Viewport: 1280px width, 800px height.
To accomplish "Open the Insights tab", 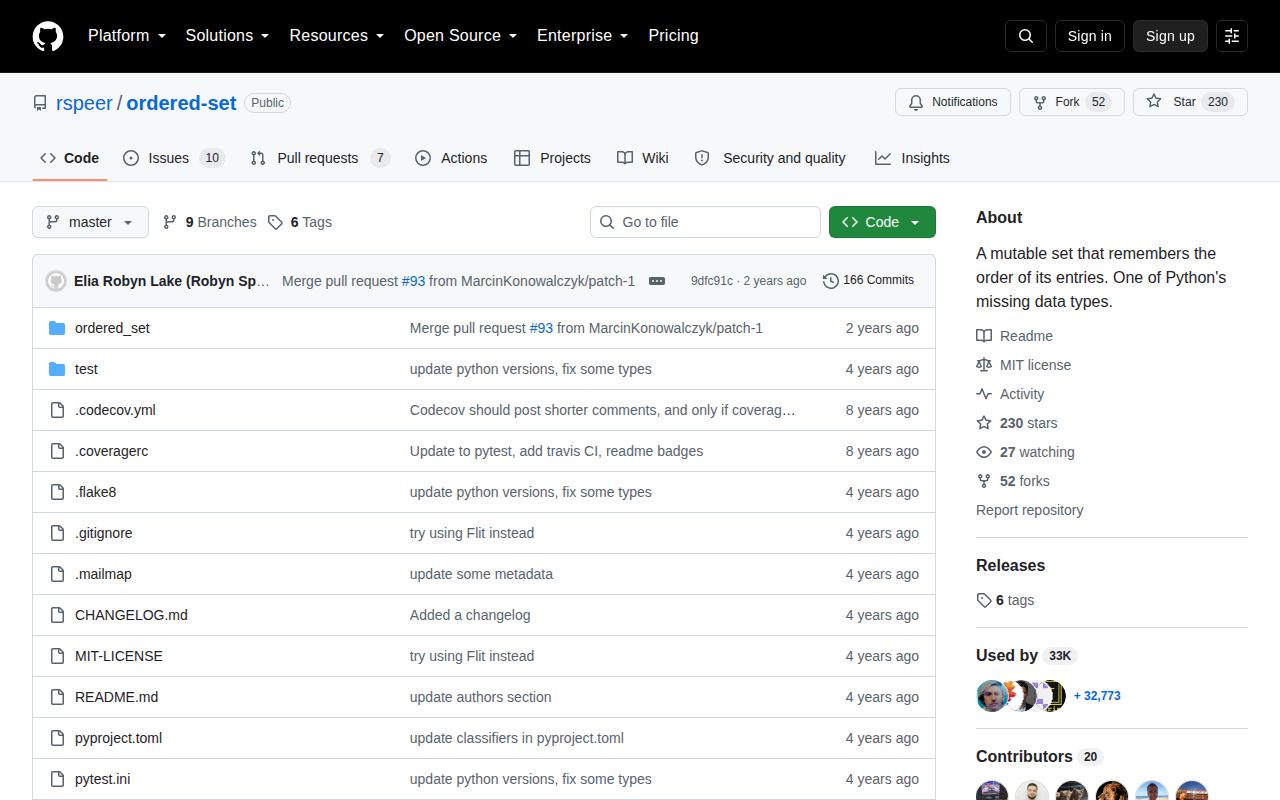I will (x=912, y=158).
